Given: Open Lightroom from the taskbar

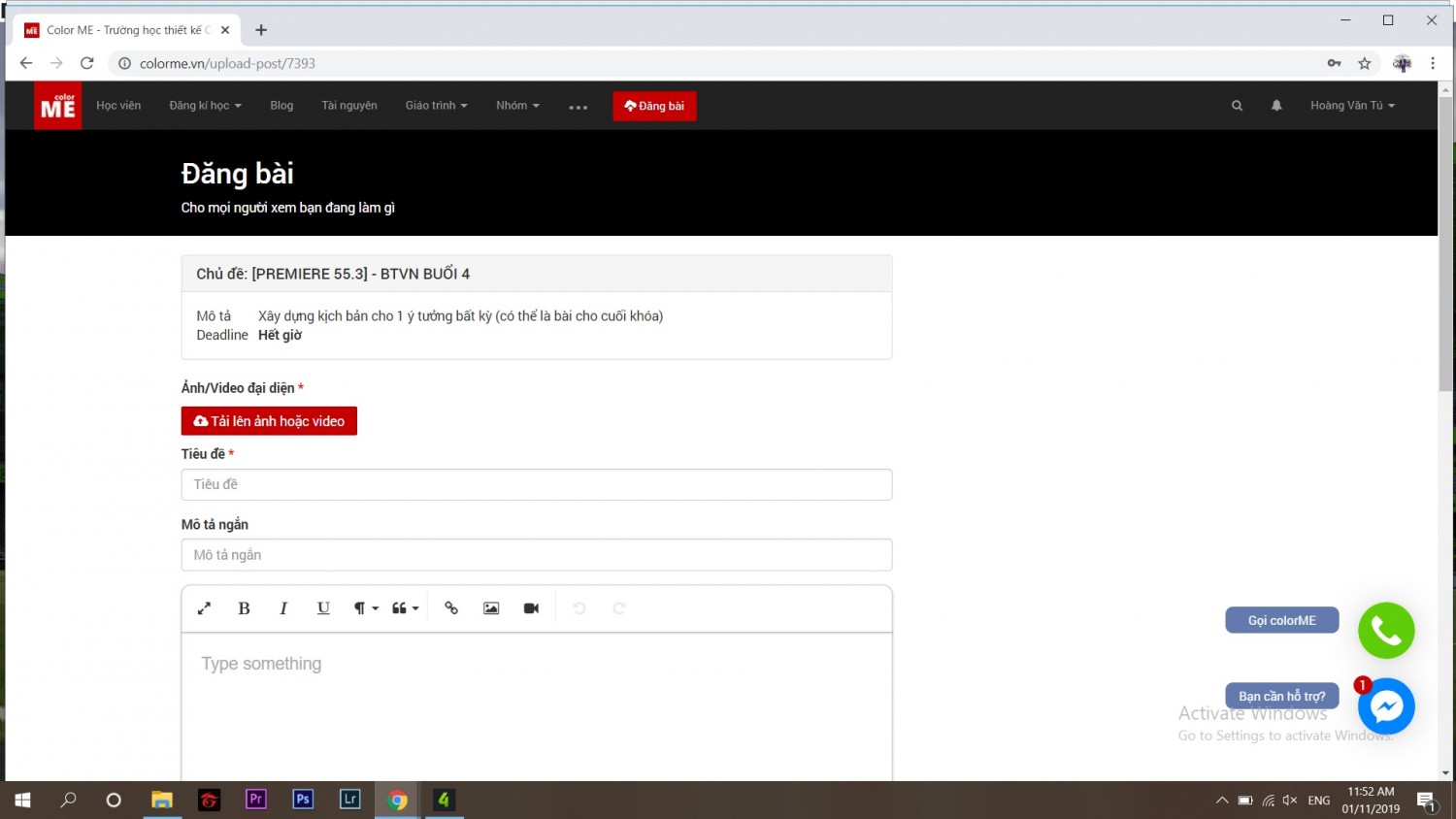Looking at the screenshot, I should coord(350,800).
